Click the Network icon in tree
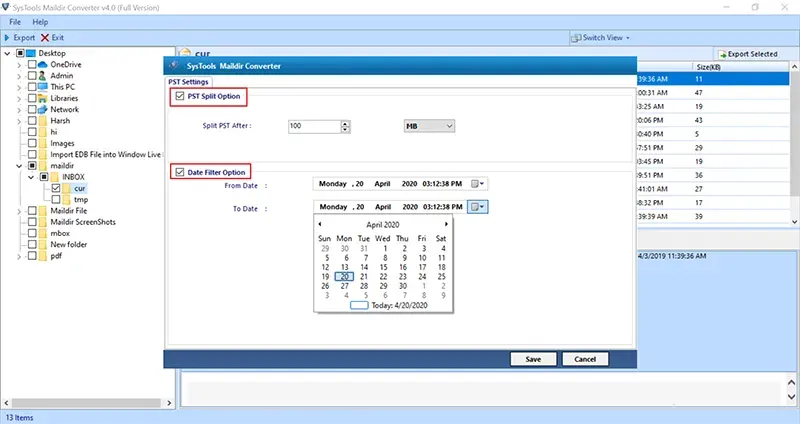The height and width of the screenshot is (424, 800). (x=42, y=109)
